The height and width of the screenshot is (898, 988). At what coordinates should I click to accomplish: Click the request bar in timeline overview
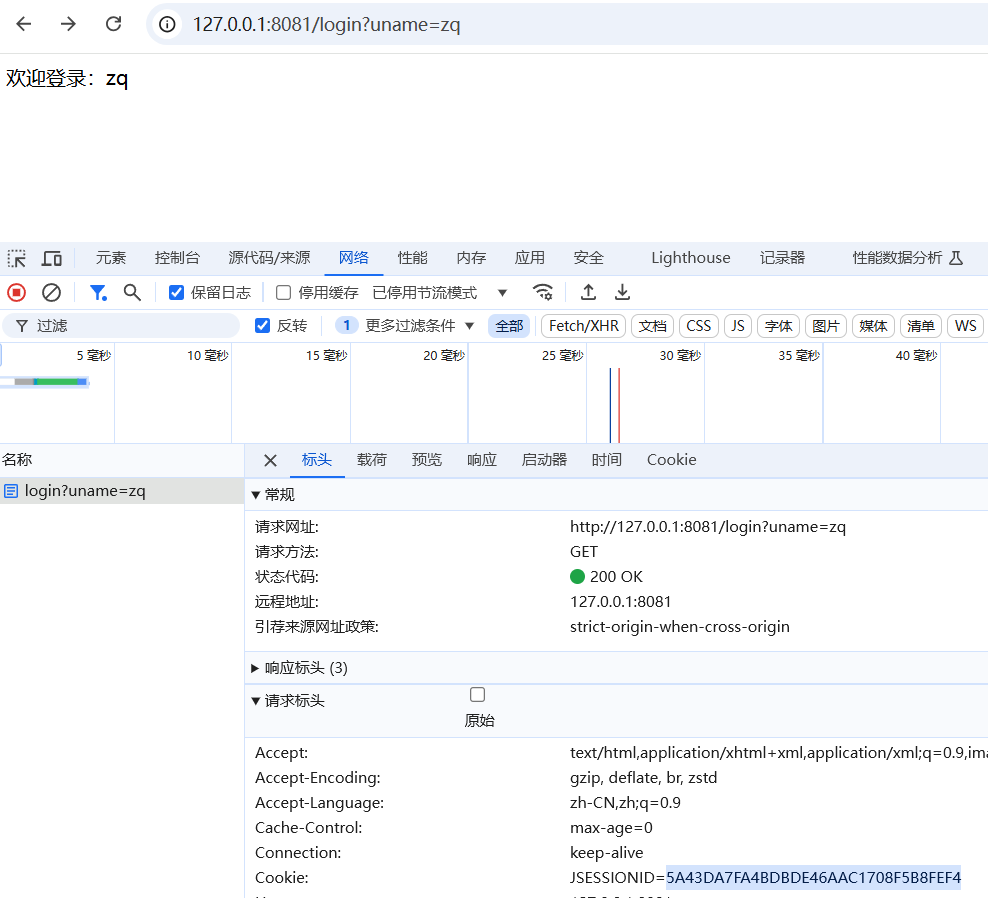coord(52,382)
